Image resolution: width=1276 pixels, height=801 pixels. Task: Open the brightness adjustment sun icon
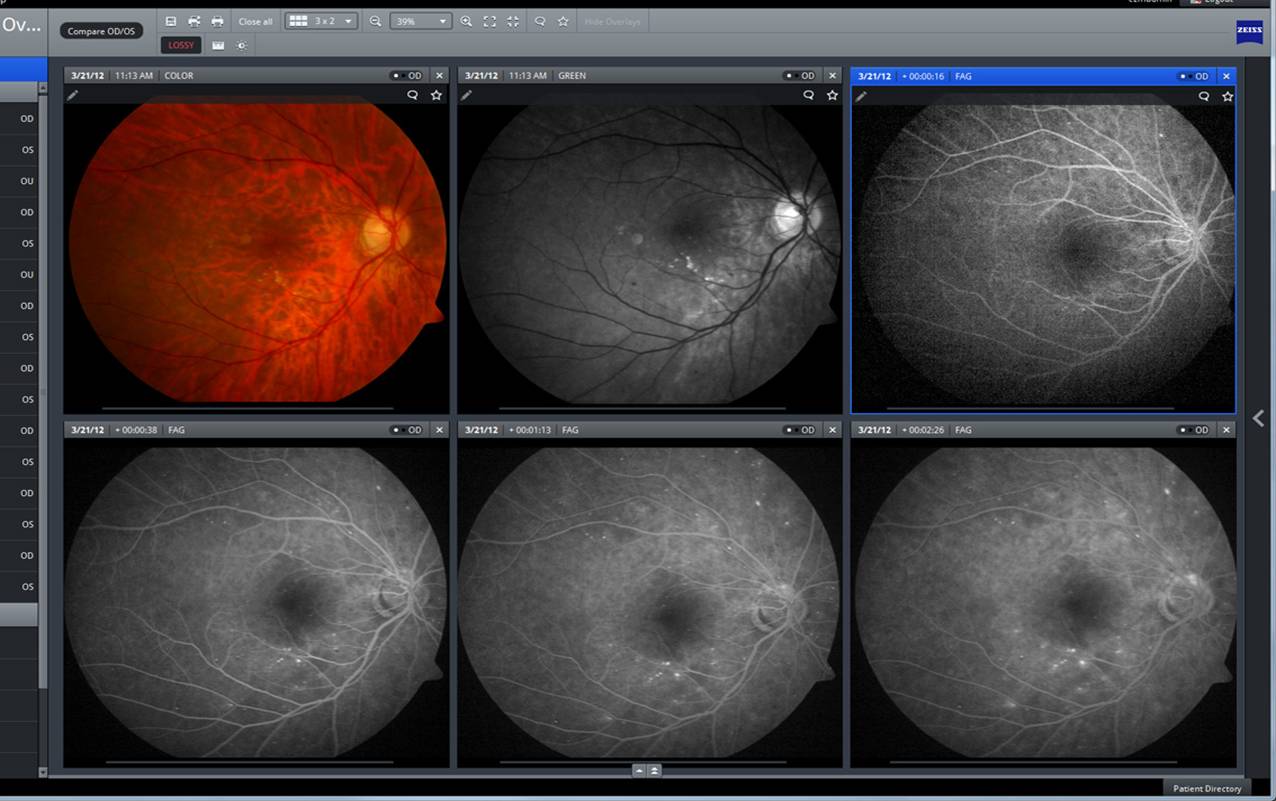tap(241, 45)
